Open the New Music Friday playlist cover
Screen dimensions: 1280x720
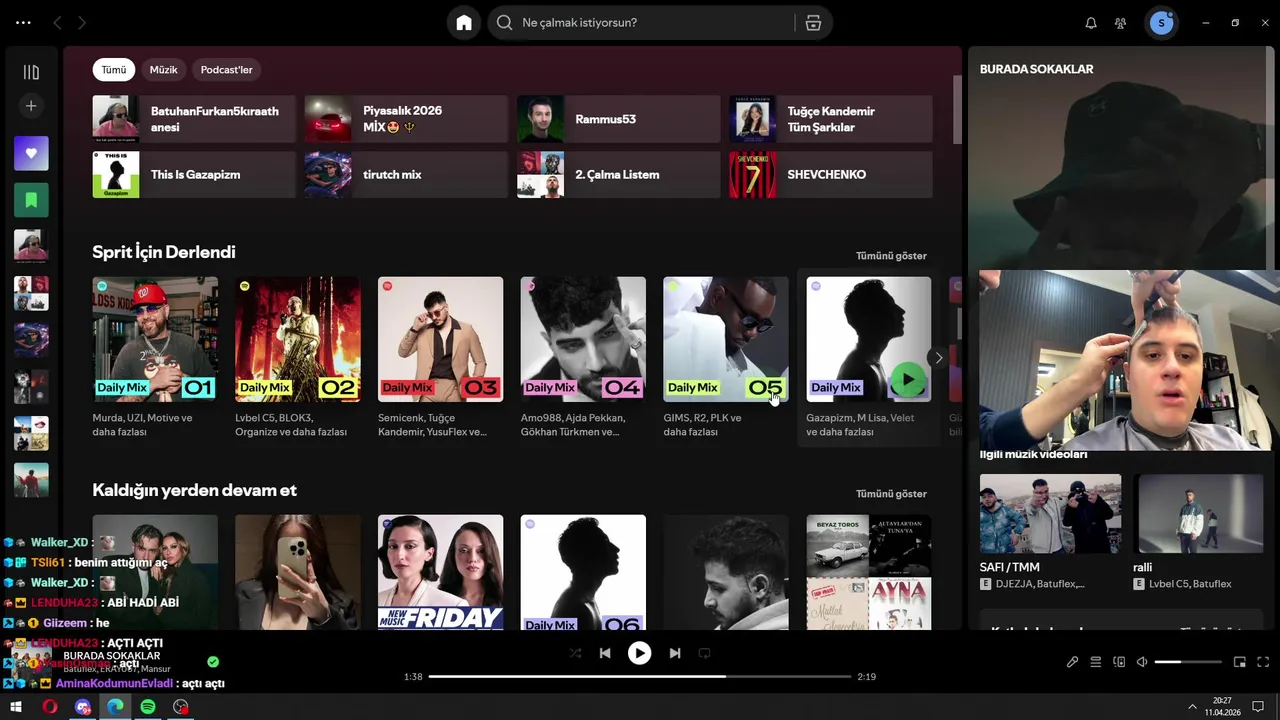(x=440, y=572)
